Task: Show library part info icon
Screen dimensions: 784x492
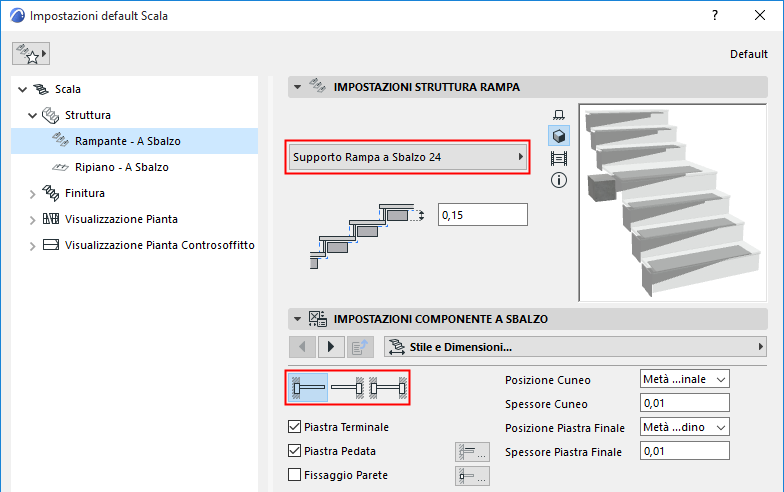Action: click(559, 180)
